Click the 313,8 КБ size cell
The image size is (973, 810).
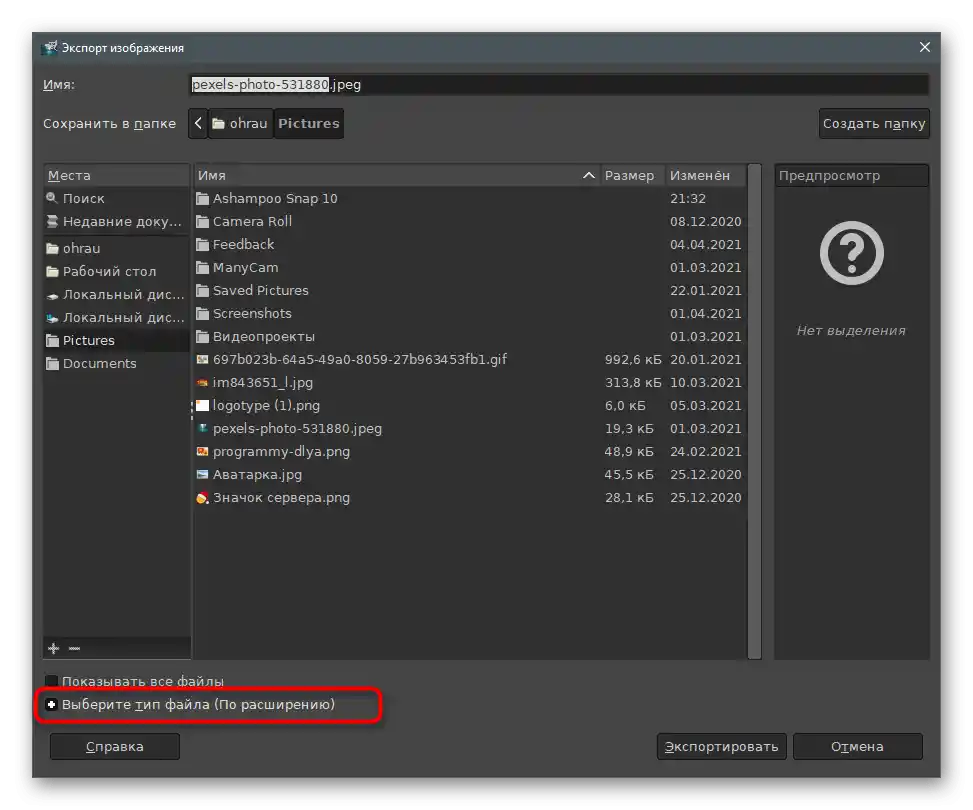click(x=633, y=383)
